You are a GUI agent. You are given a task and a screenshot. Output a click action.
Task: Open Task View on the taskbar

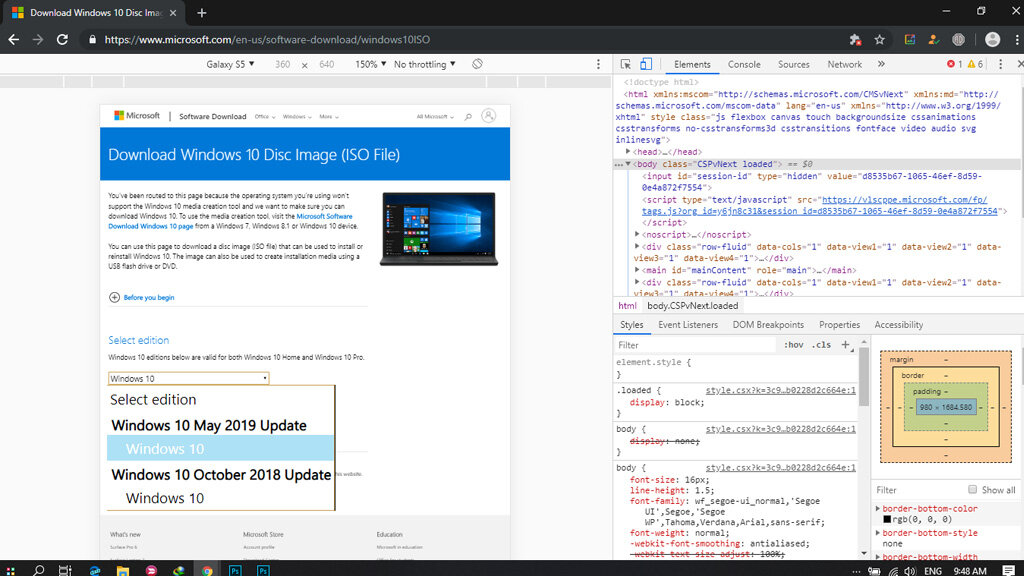pos(65,570)
